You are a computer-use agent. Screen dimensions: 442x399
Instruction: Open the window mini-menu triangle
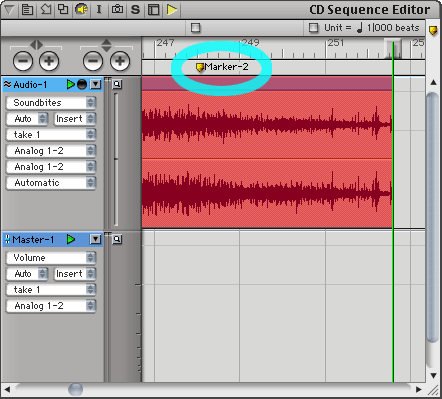click(9, 10)
